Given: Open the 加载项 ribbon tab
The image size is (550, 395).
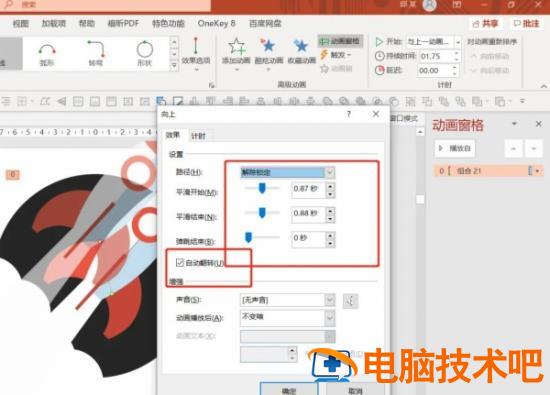Looking at the screenshot, I should tap(54, 24).
